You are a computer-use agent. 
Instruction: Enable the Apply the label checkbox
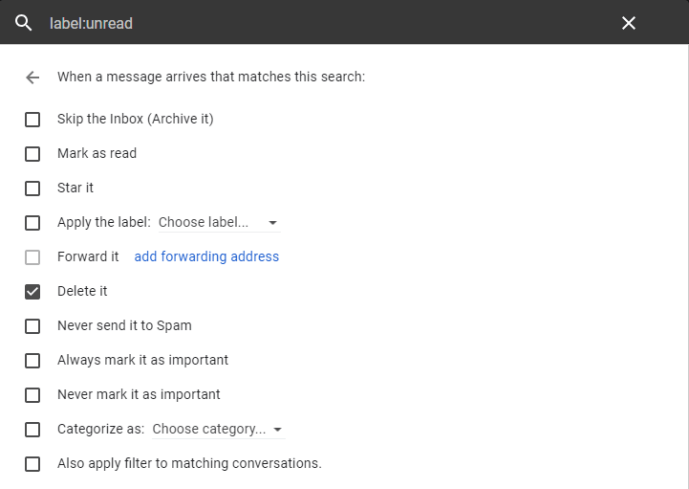coord(33,223)
